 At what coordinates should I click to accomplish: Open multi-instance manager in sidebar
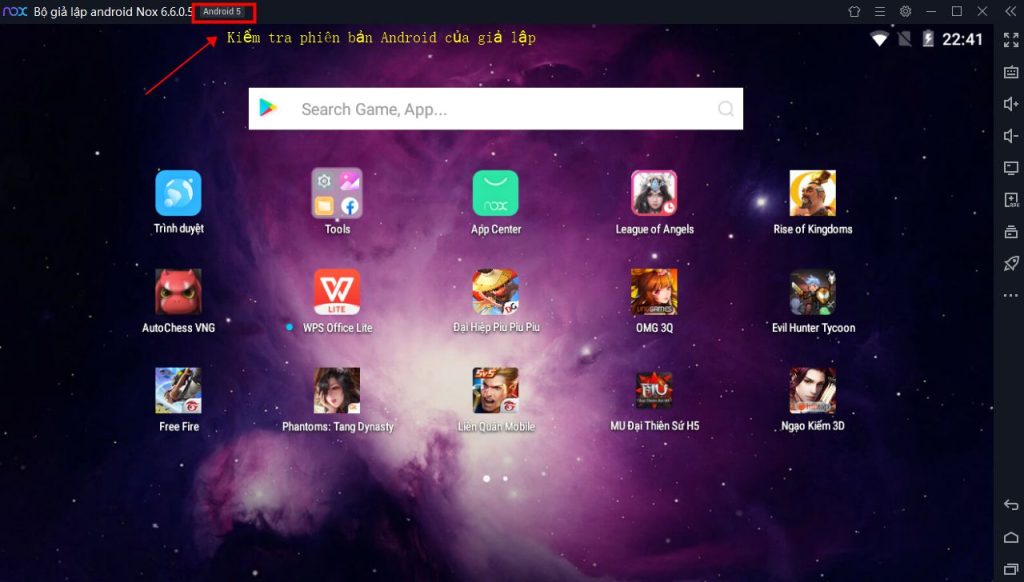tap(1011, 232)
